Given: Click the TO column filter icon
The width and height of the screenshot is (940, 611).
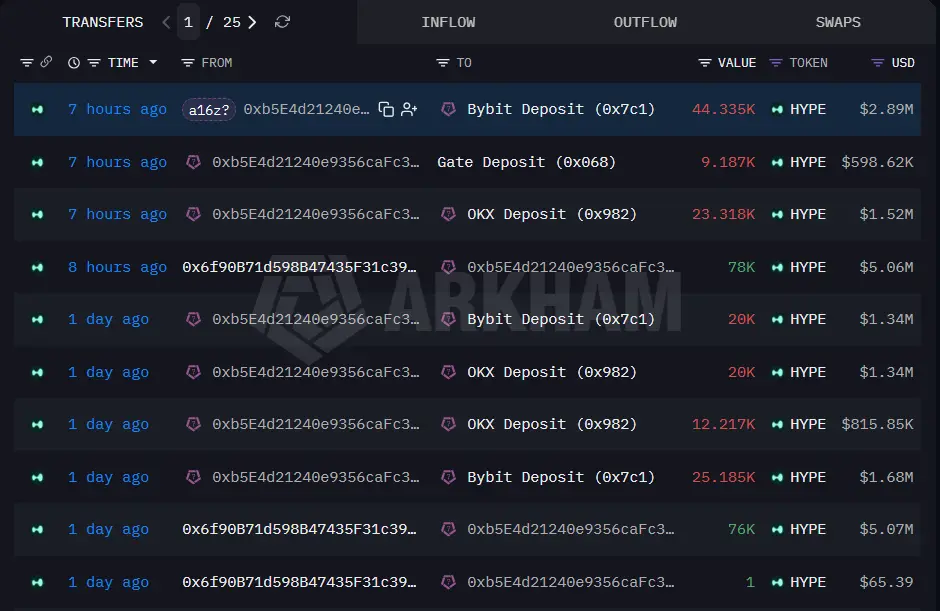Looking at the screenshot, I should (442, 63).
